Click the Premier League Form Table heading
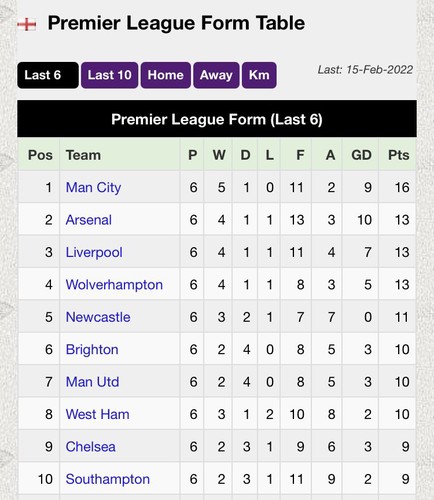 (176, 23)
